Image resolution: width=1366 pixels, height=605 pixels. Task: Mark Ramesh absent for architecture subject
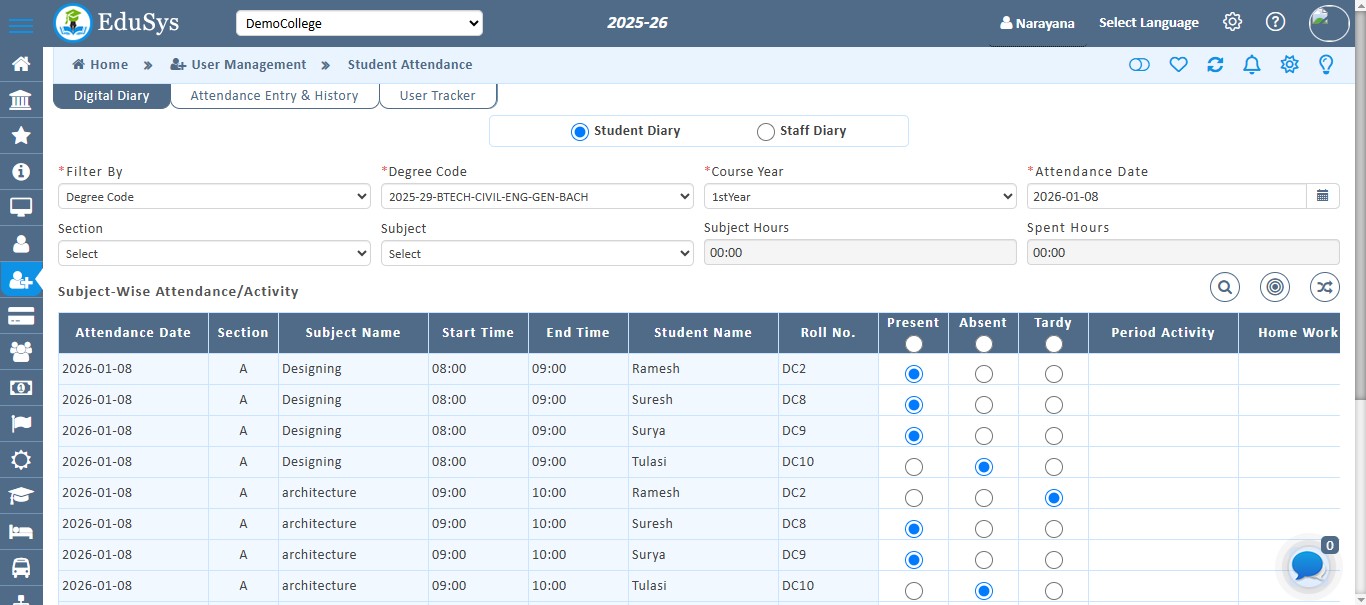click(x=983, y=497)
